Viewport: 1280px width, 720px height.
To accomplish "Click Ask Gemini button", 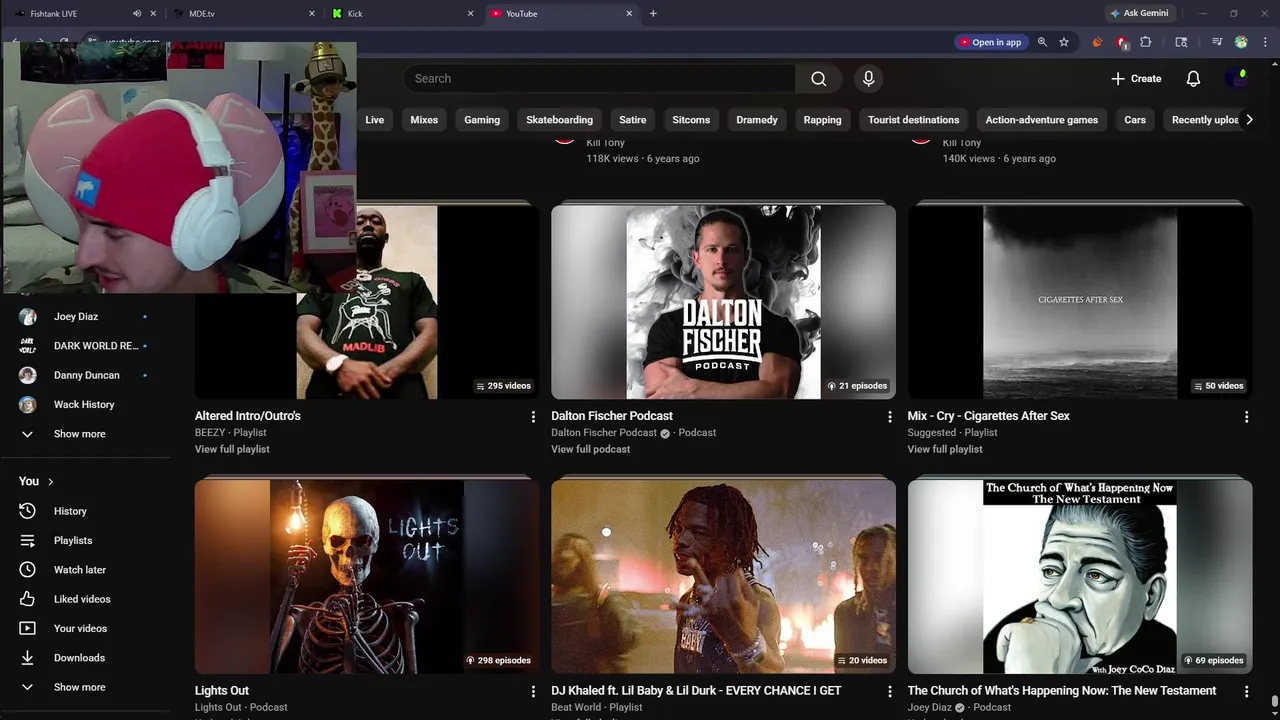I will [1138, 13].
